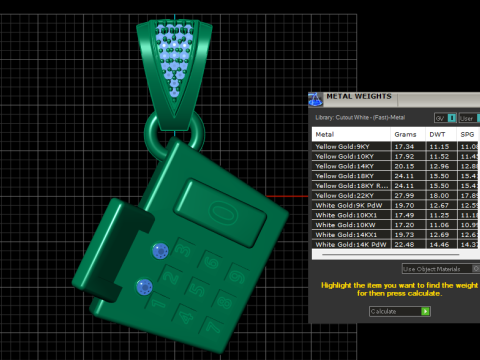This screenshot has height=360, width=480.
Task: Click the SPG column header
Action: pyautogui.click(x=468, y=134)
